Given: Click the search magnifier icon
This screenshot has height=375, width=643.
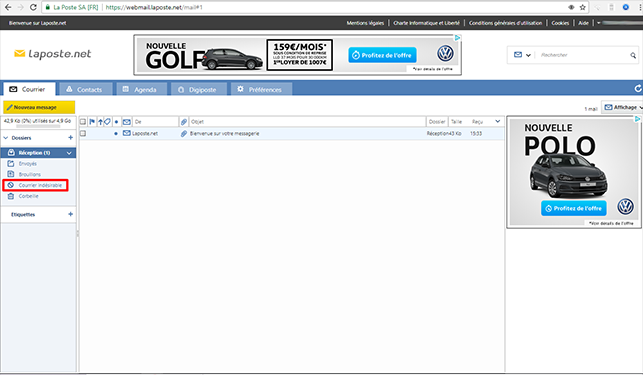Looking at the screenshot, I should pyautogui.click(x=633, y=55).
